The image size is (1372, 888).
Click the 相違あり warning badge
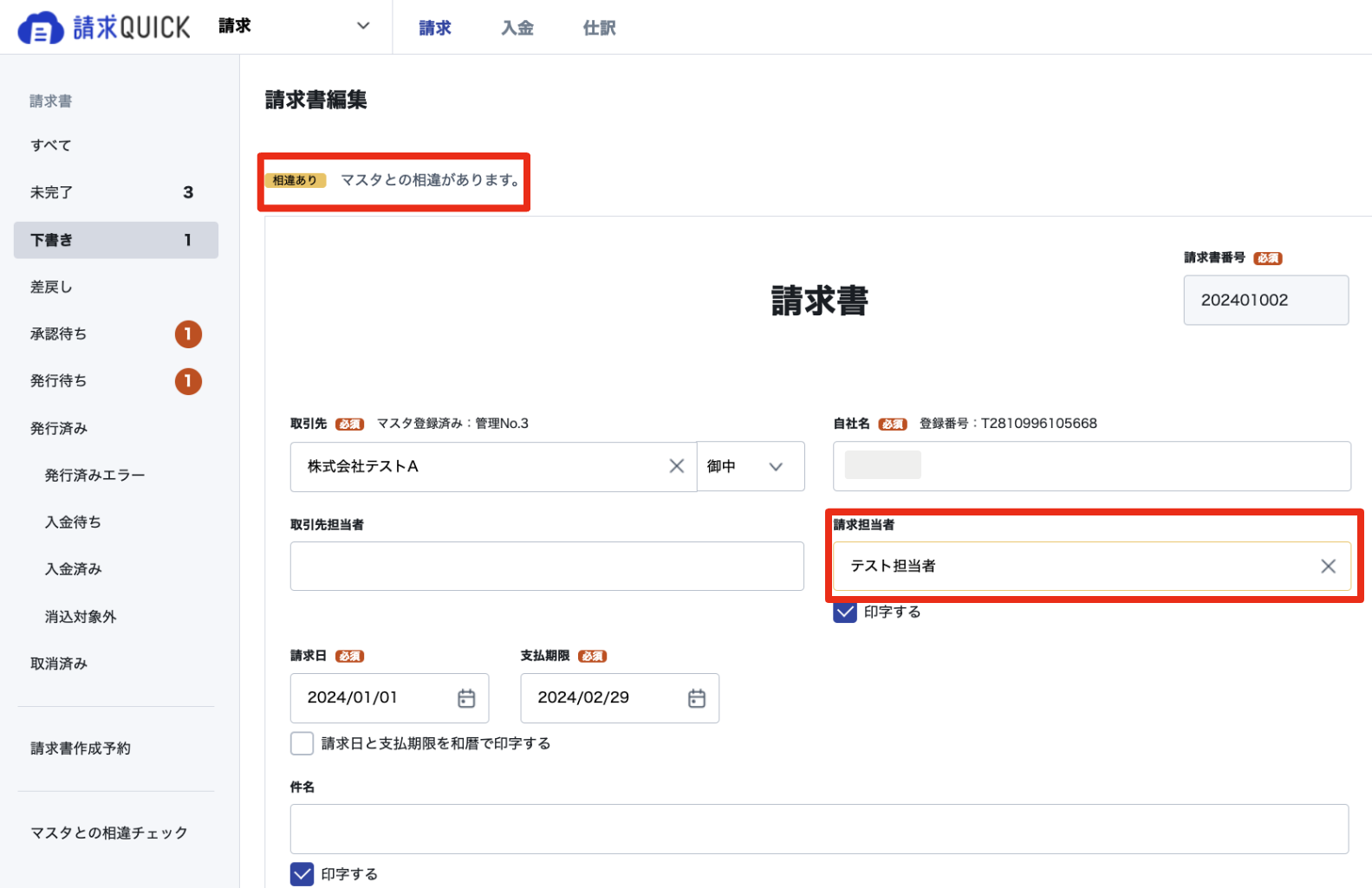point(295,180)
